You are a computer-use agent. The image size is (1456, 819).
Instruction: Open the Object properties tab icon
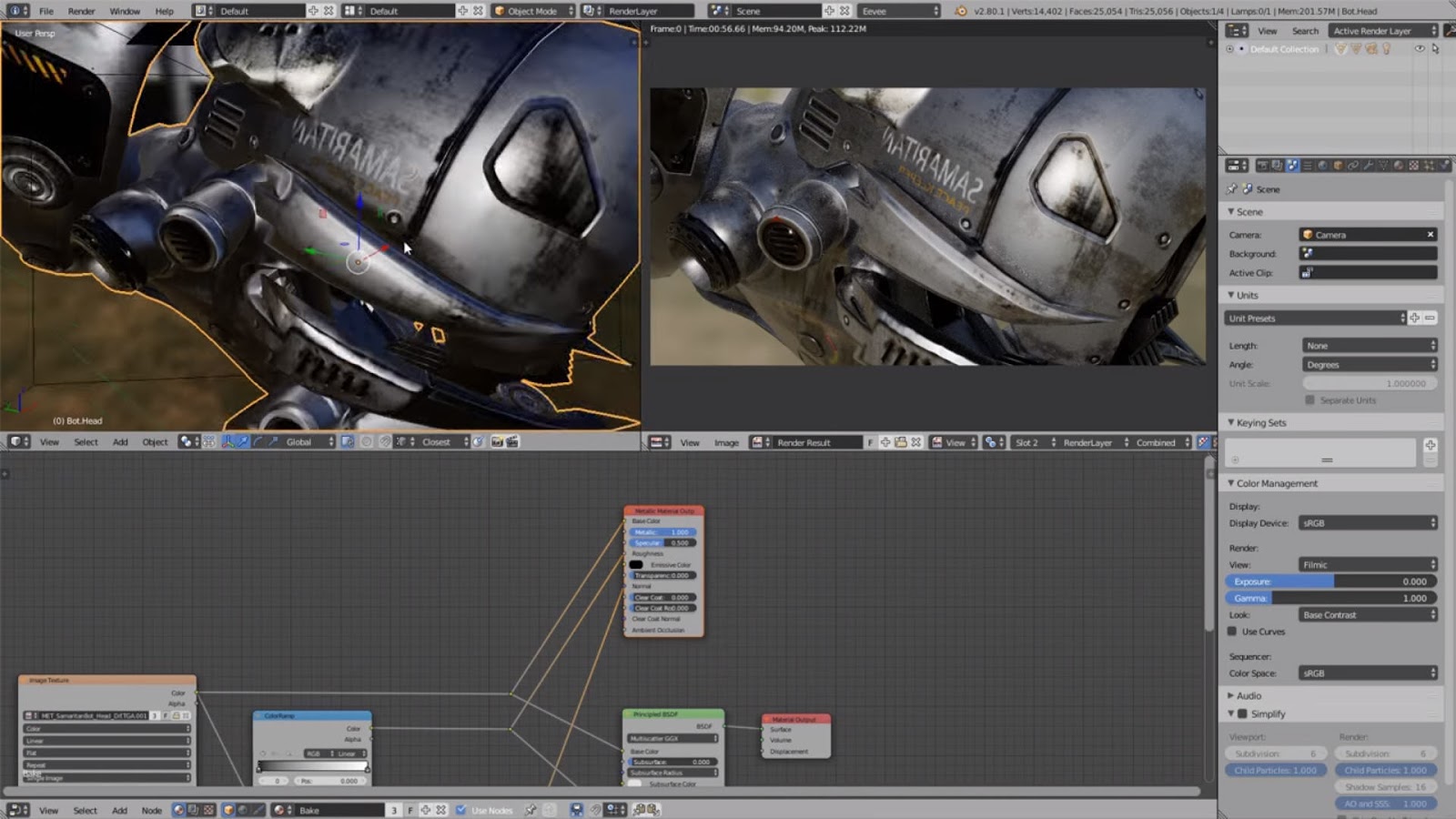pyautogui.click(x=1339, y=166)
